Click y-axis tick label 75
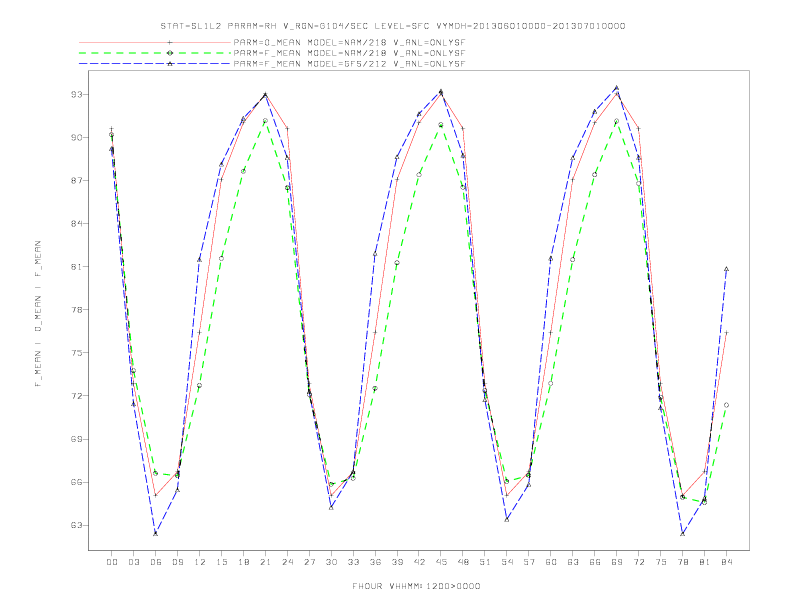This screenshot has width=792, height=612. click(x=77, y=353)
